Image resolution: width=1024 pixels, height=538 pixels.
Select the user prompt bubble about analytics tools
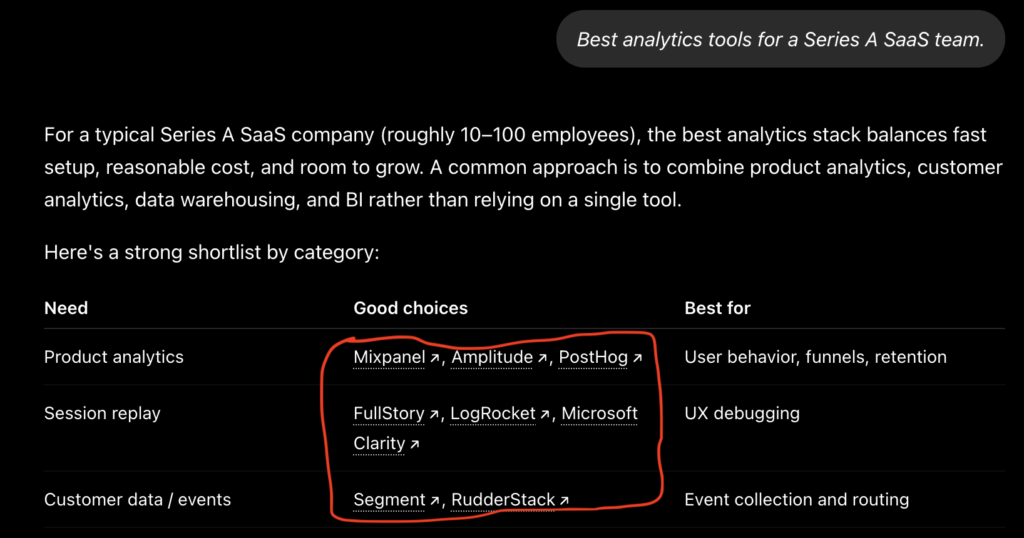[x=780, y=39]
